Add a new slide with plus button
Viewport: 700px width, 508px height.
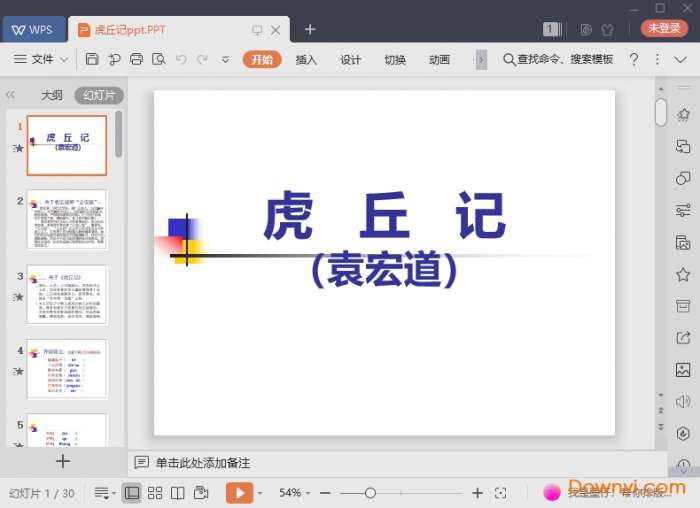(x=63, y=461)
